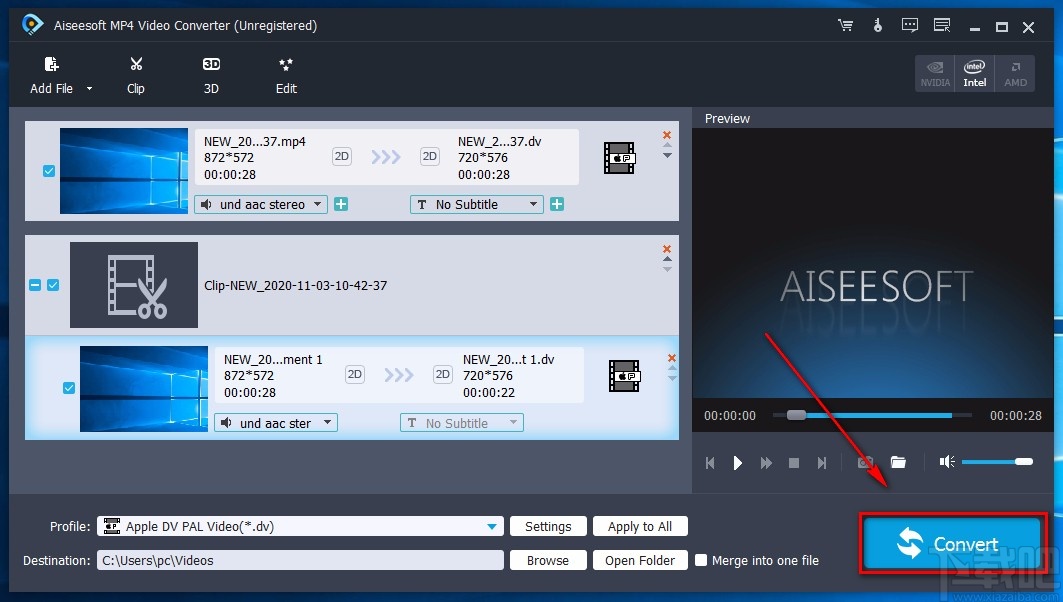Click the registration key icon
Screen dimensions: 1063x602
coord(878,26)
